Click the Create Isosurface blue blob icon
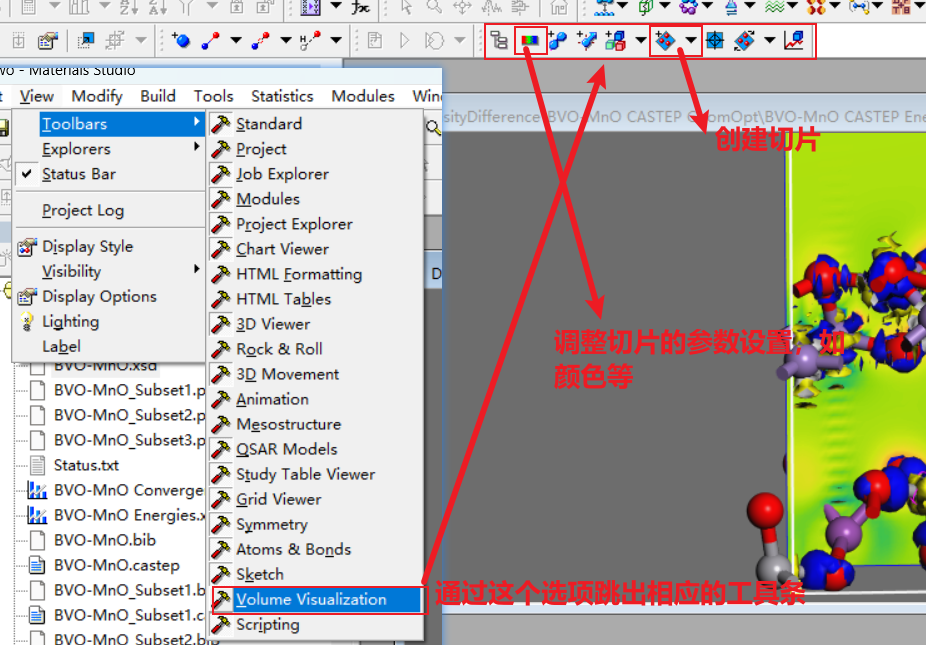The width and height of the screenshot is (926, 645). 557,40
